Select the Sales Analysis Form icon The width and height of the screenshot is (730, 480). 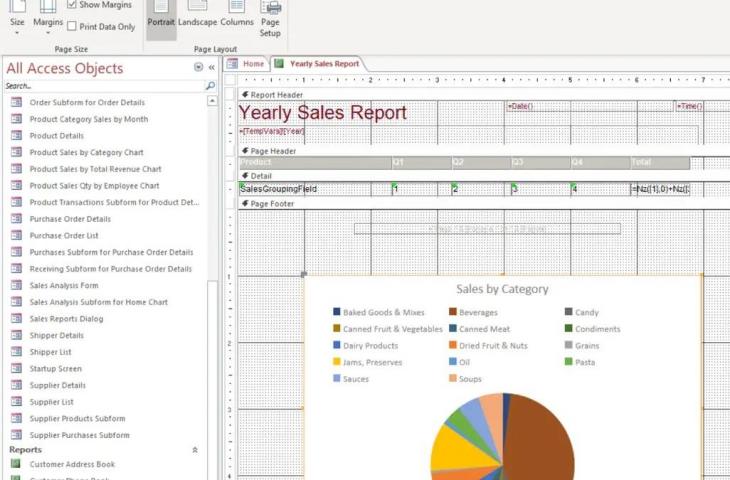coord(16,285)
